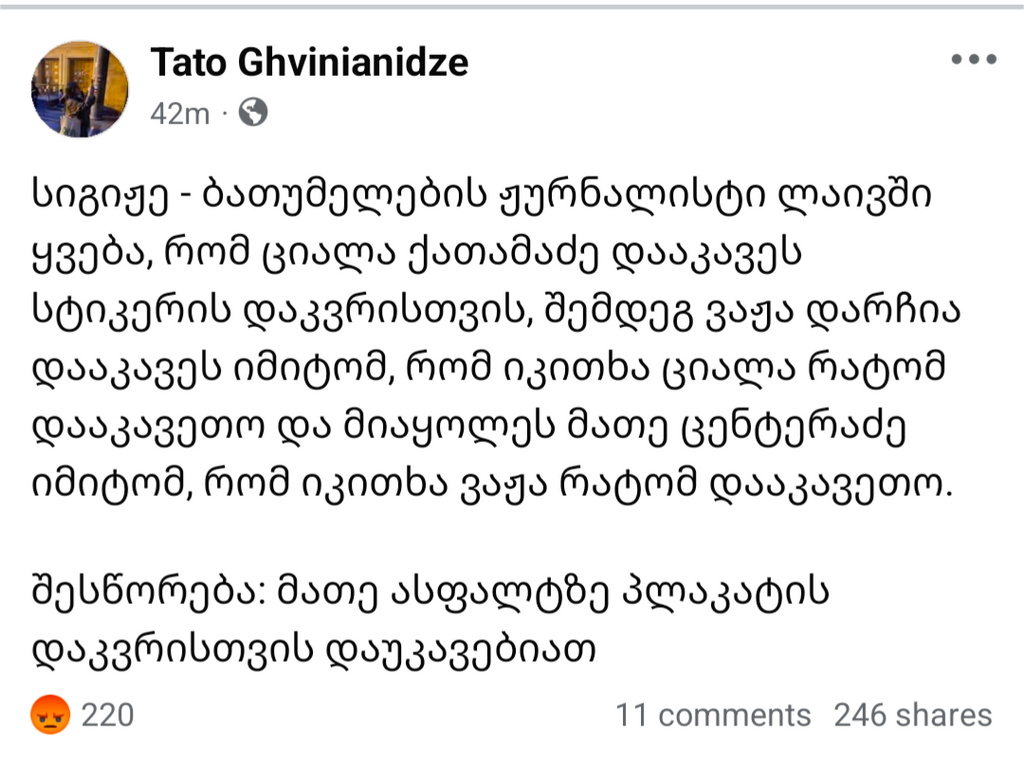View the list of 220 reactions
The height and width of the screenshot is (770, 1024).
[x=108, y=715]
